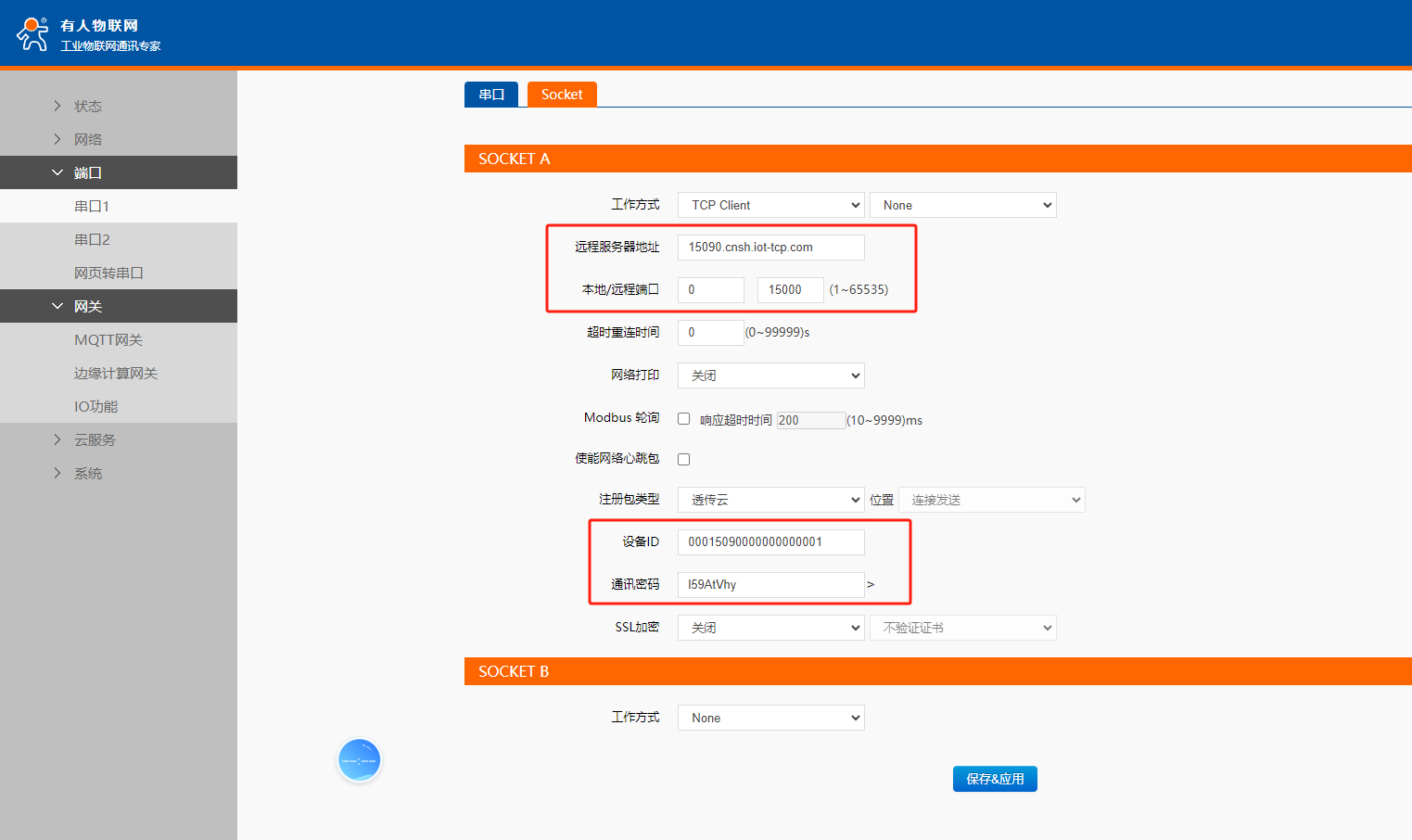Open the TCP Client work mode dropdown

tap(770, 205)
